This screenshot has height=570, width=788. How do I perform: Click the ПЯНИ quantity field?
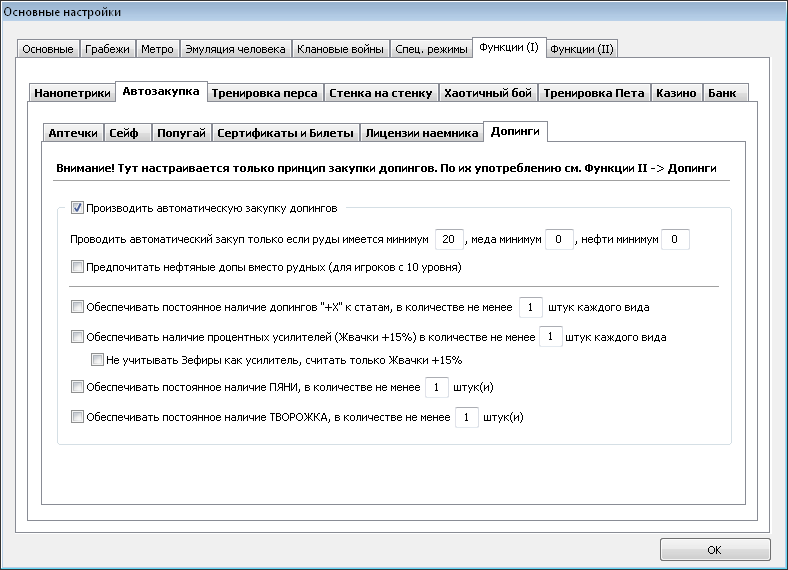(x=436, y=387)
